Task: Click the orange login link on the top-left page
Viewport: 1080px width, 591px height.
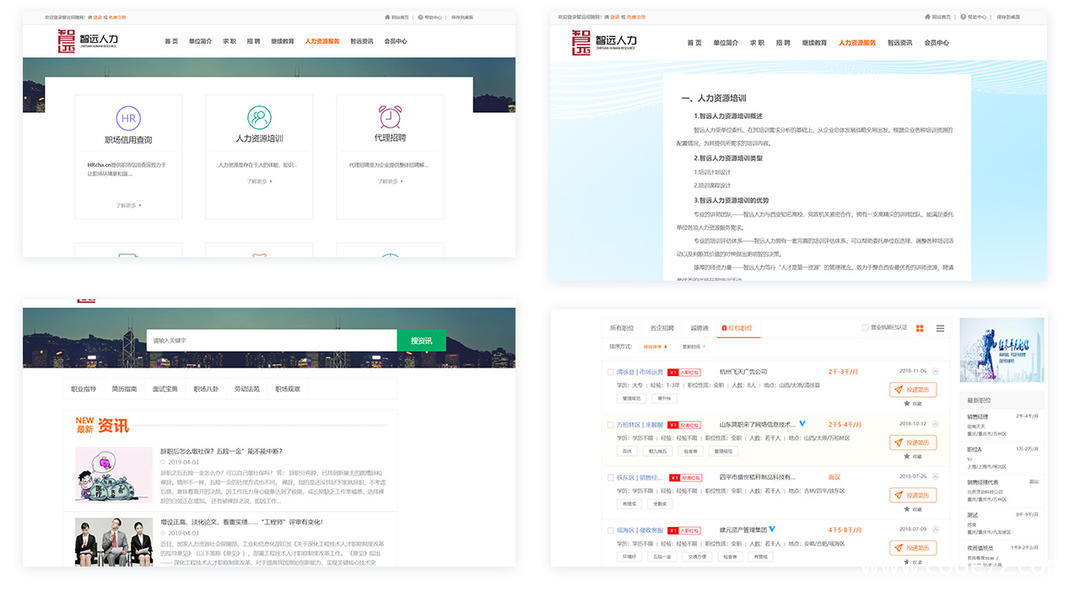Action: [96, 17]
